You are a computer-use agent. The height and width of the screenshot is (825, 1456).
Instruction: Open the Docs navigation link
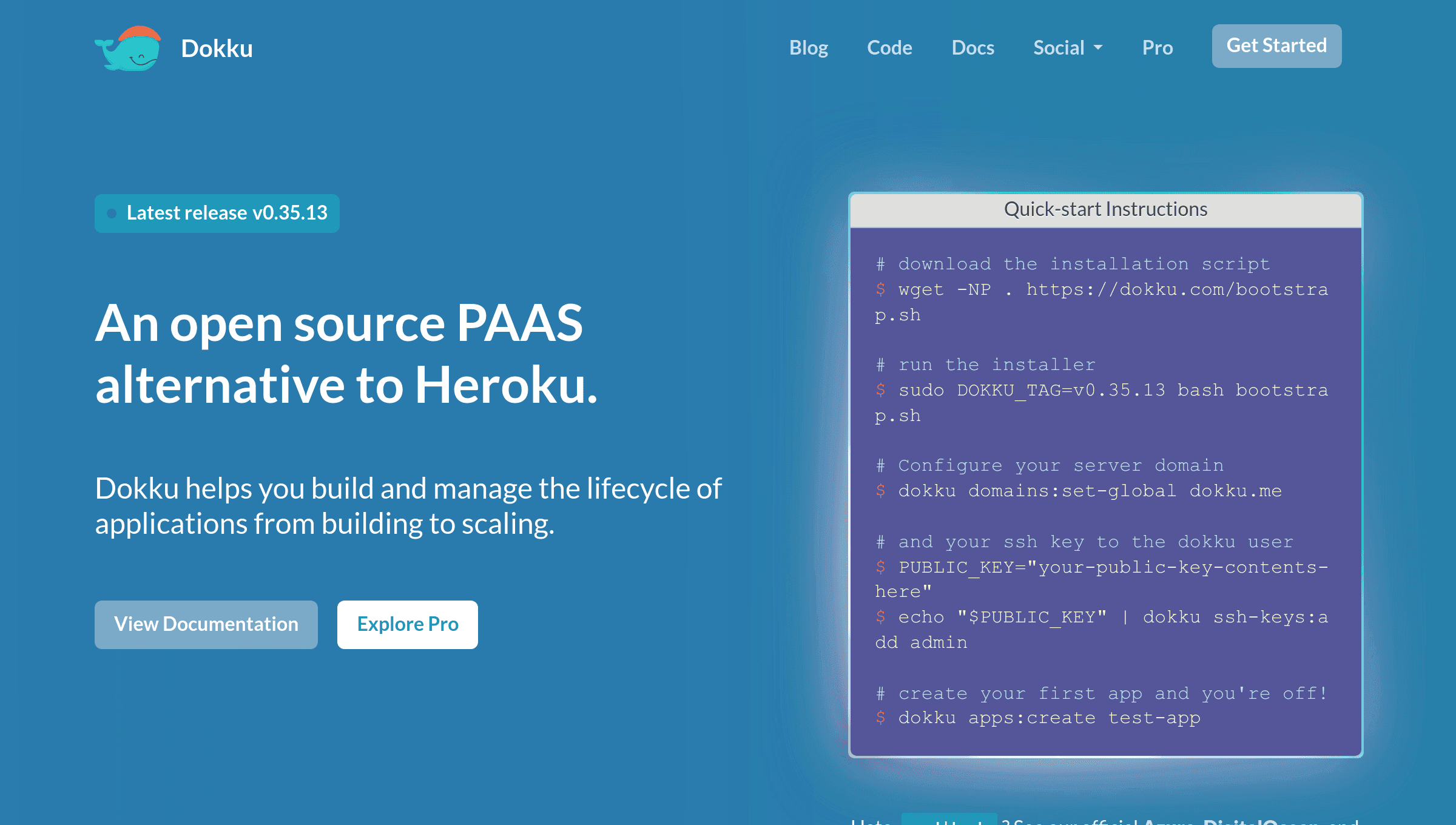pyautogui.click(x=972, y=47)
